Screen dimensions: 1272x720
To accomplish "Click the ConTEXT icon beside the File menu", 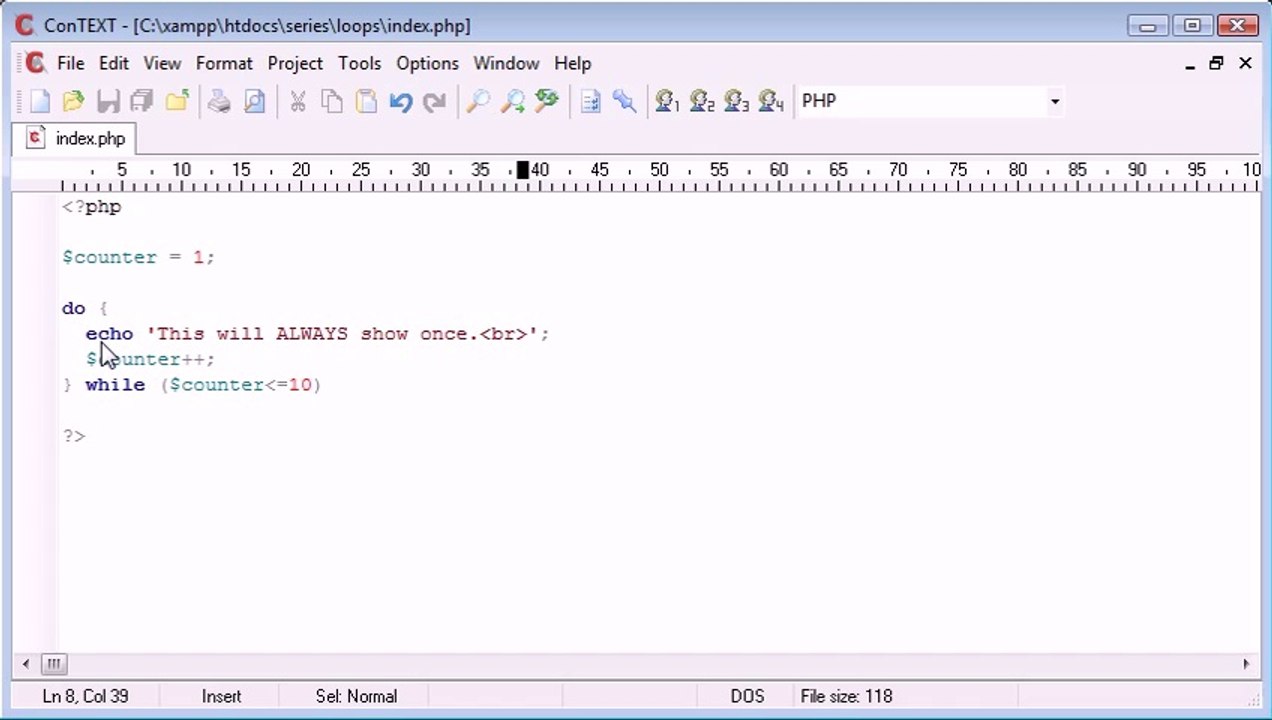I will [x=35, y=63].
